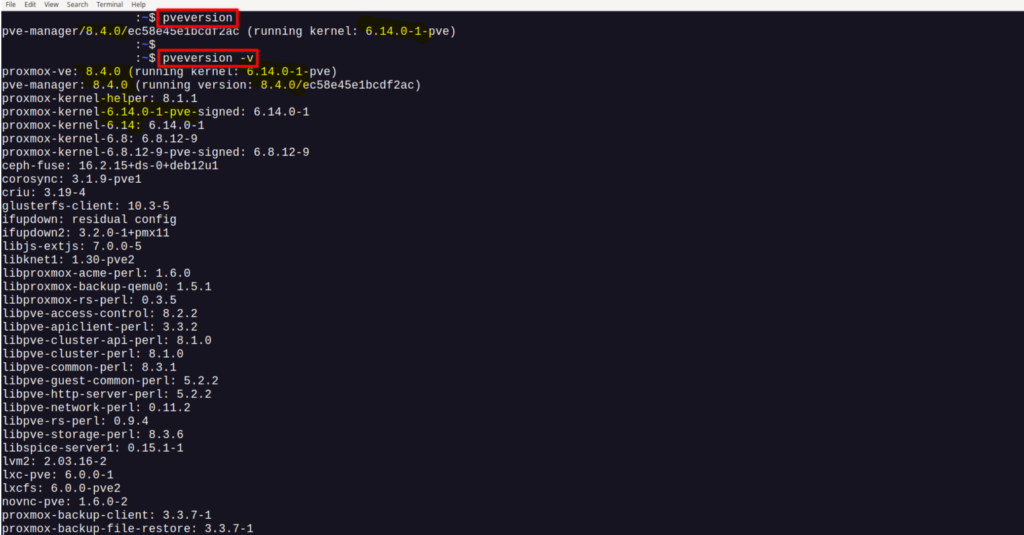Open the Terminal menu

click(x=109, y=5)
